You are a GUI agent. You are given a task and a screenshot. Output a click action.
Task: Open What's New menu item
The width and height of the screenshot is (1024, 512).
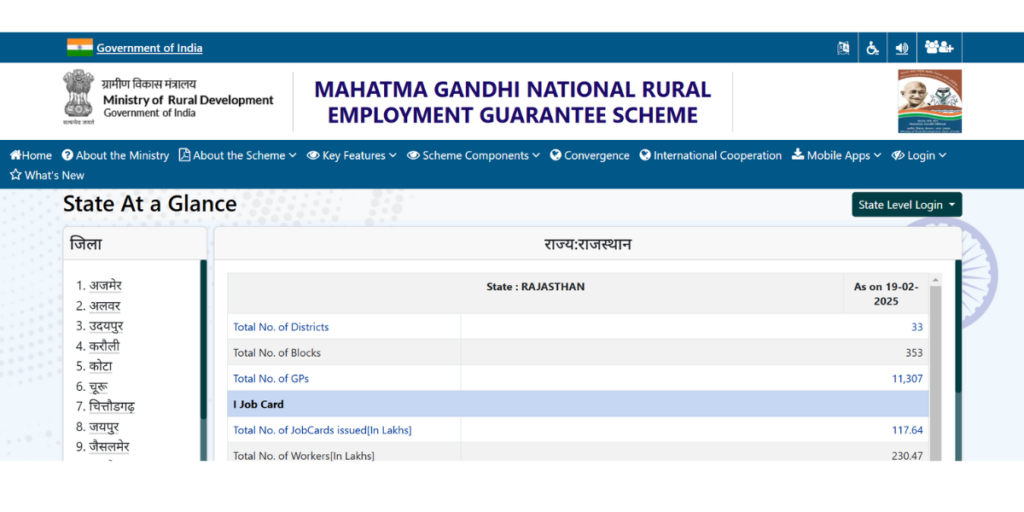click(x=47, y=175)
